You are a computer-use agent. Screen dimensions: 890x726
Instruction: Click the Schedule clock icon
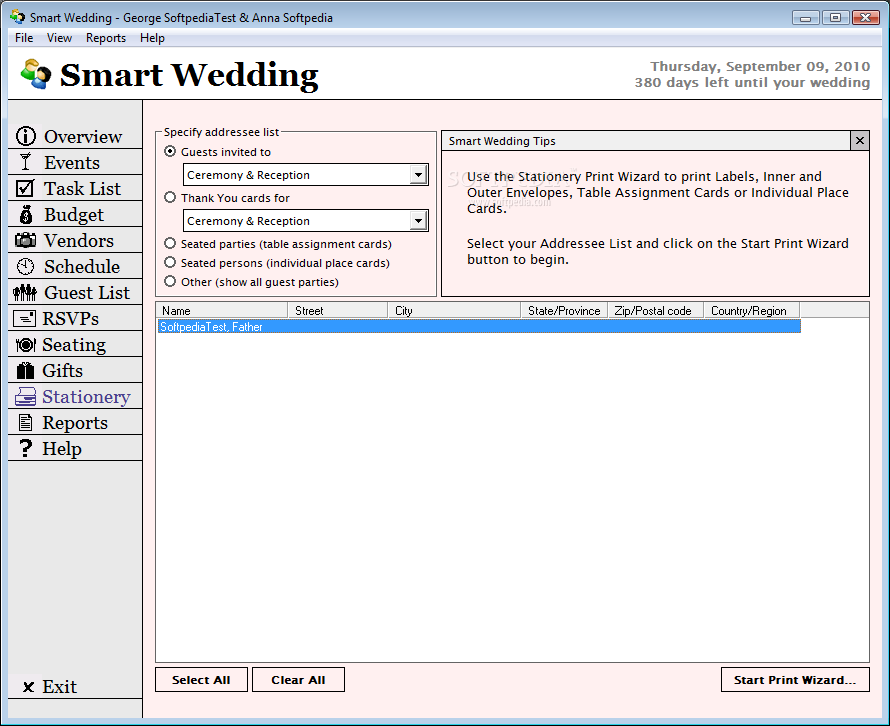(x=25, y=266)
